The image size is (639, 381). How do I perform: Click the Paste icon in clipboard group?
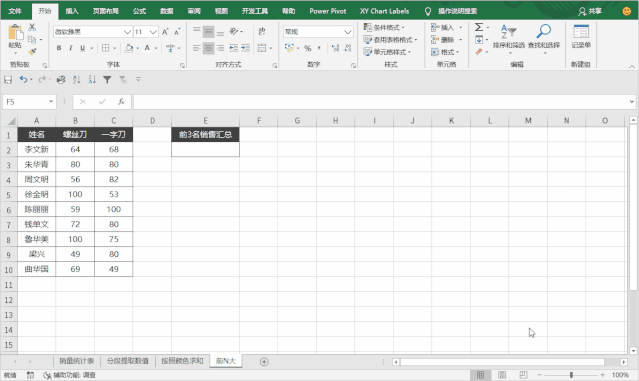point(15,33)
